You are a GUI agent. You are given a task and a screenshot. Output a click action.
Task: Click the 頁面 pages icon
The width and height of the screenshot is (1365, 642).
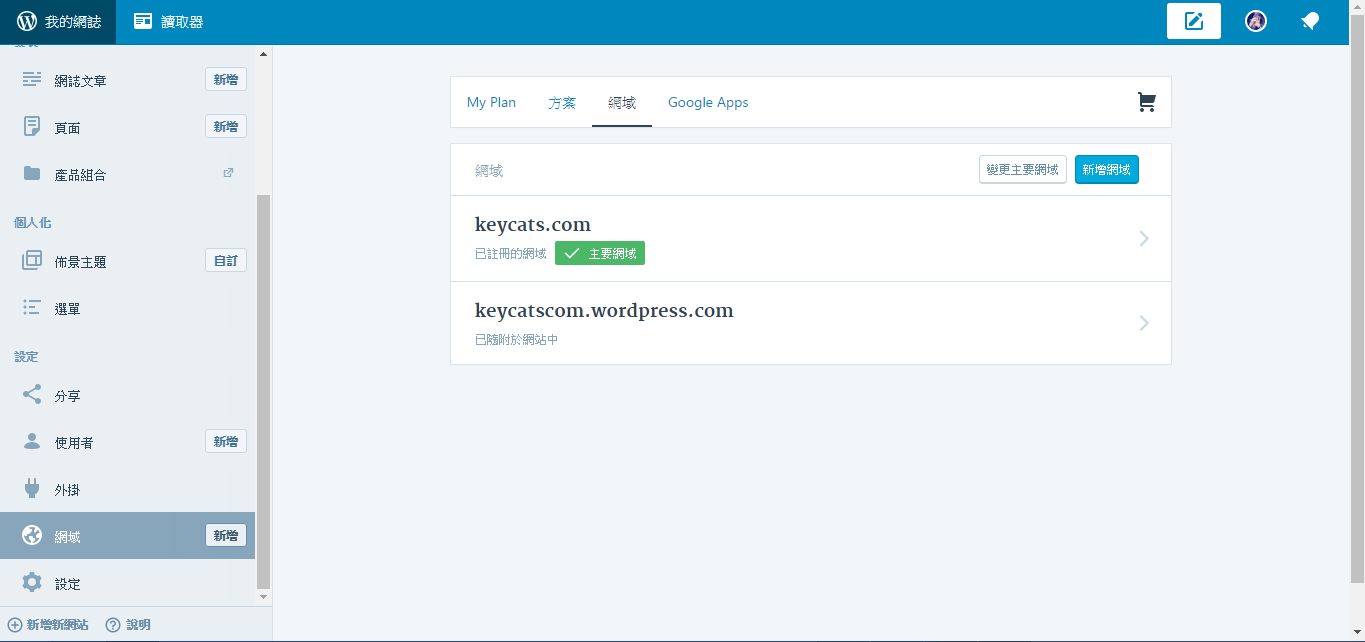32,127
